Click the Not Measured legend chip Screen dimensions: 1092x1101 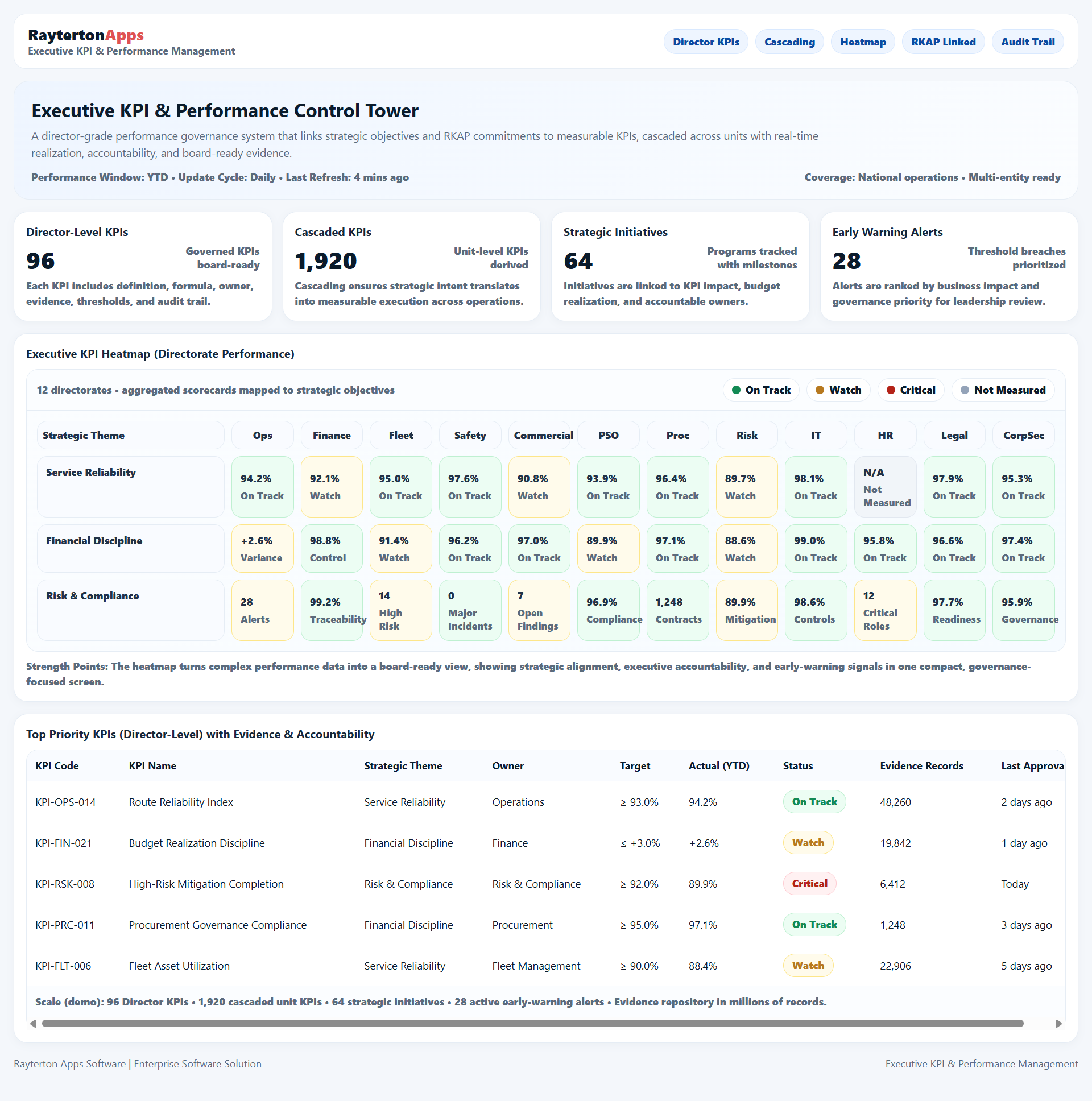coord(1003,390)
